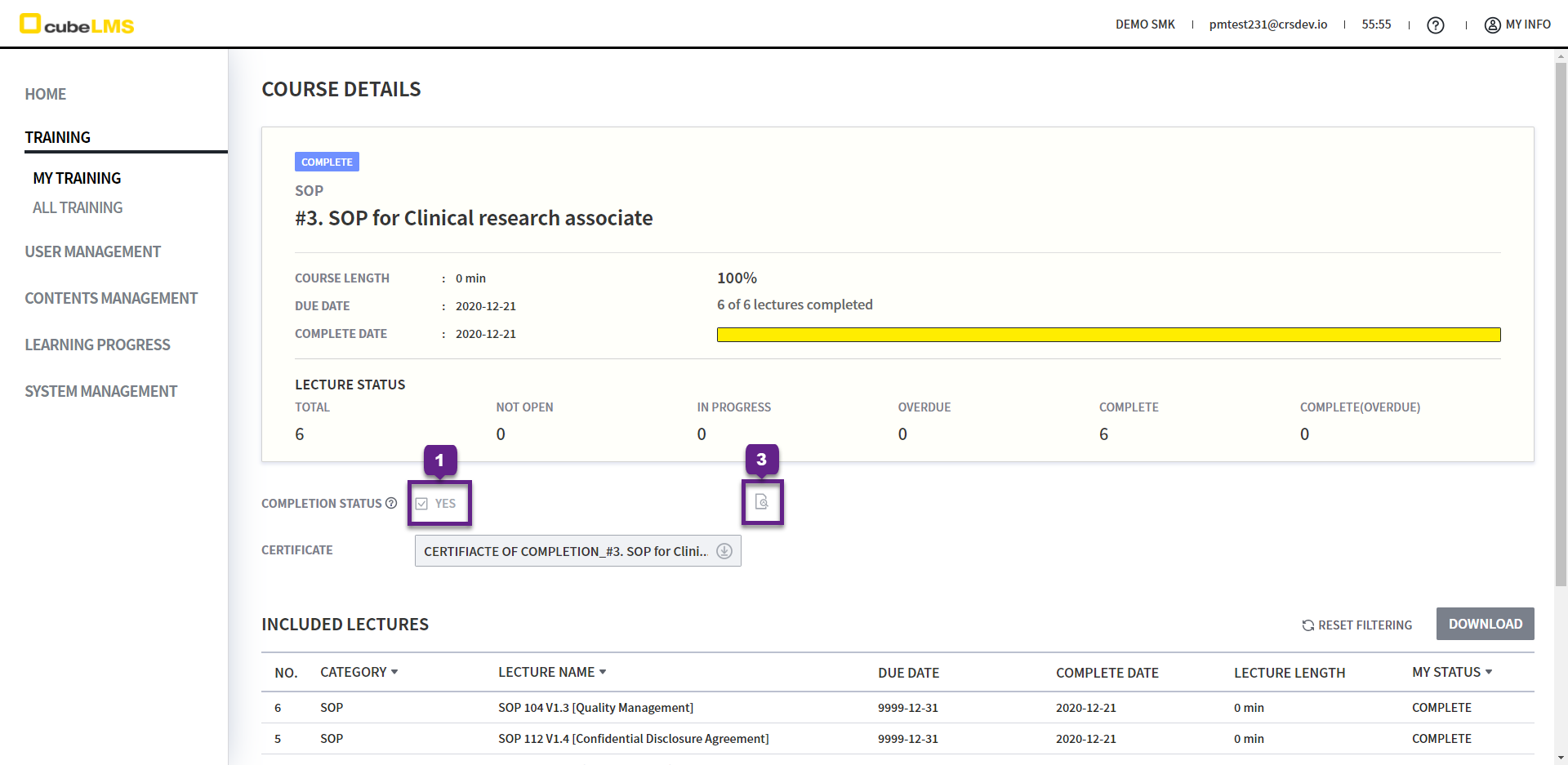Select the SOP 104 V1.3 lecture row
The height and width of the screenshot is (765, 1568).
click(595, 708)
